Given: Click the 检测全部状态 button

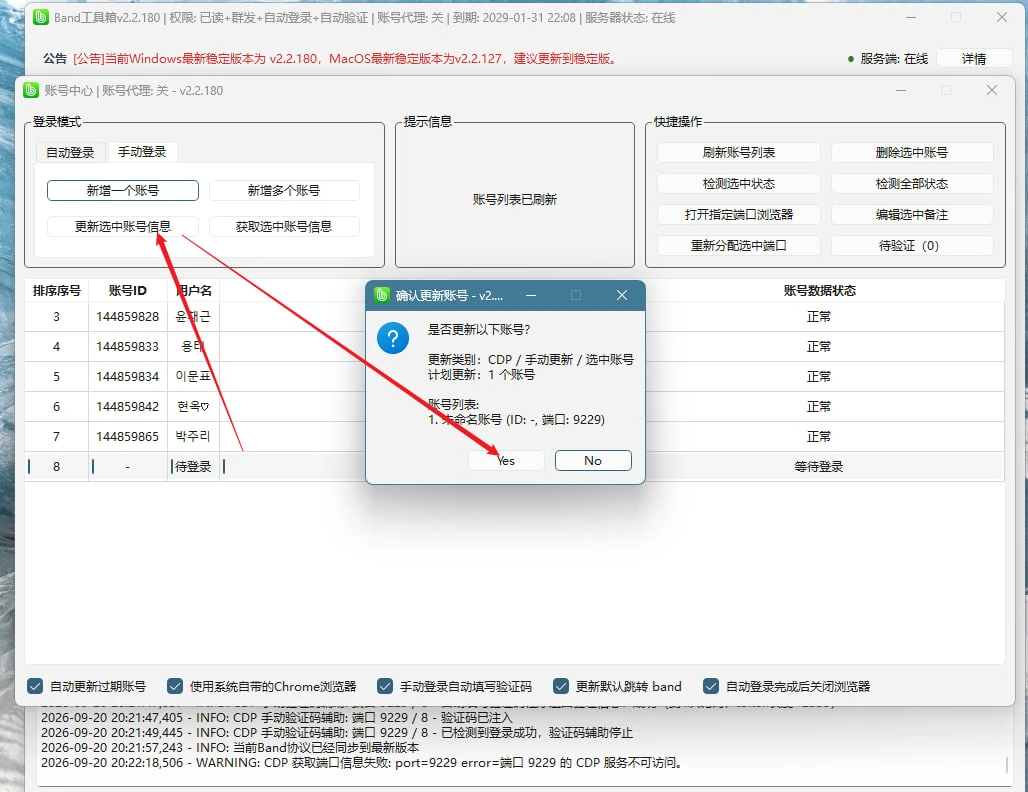Looking at the screenshot, I should (912, 184).
